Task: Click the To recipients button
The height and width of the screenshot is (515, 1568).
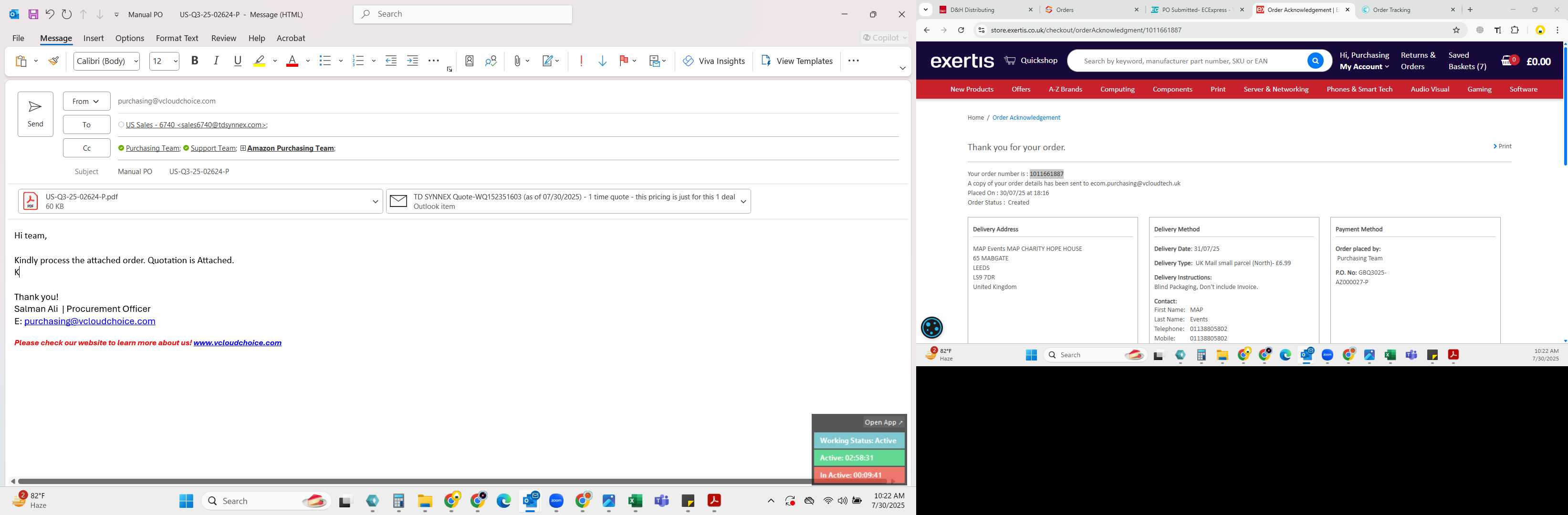Action: coord(86,124)
